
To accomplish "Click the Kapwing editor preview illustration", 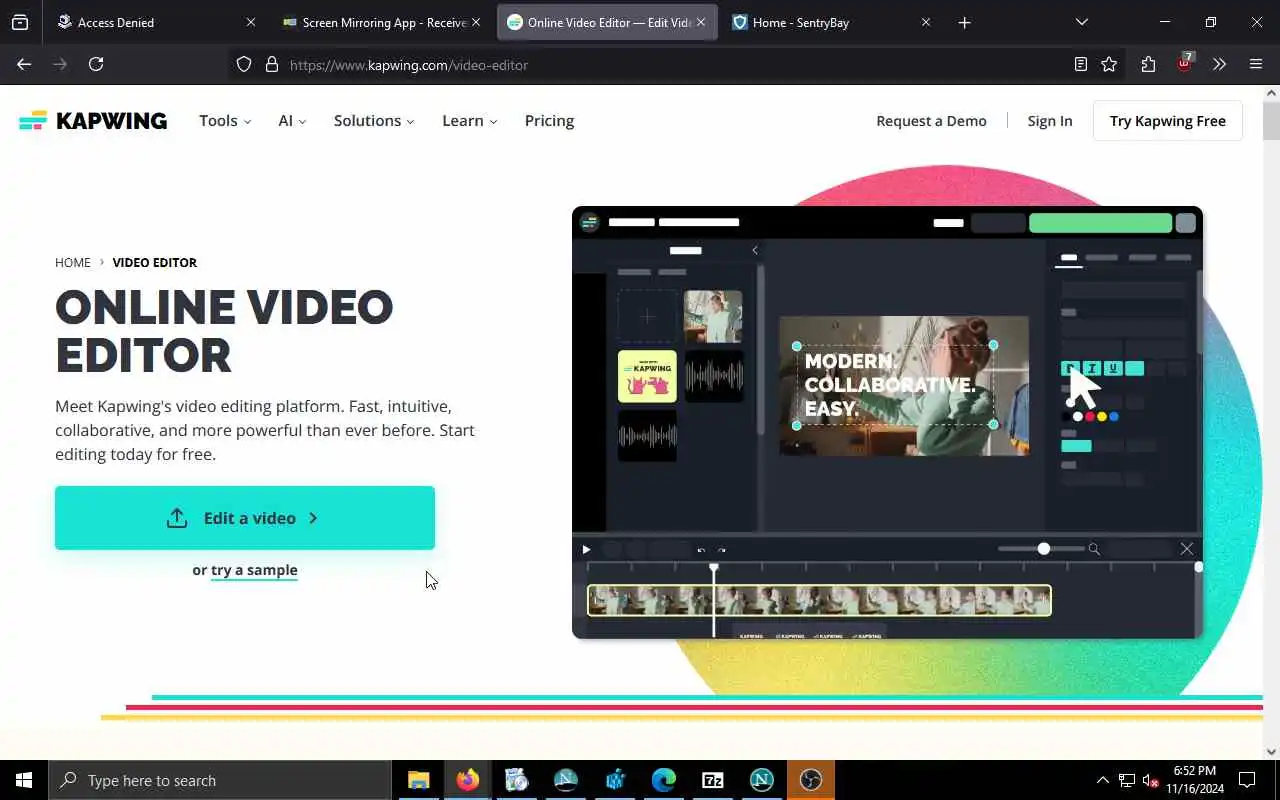I will 887,422.
